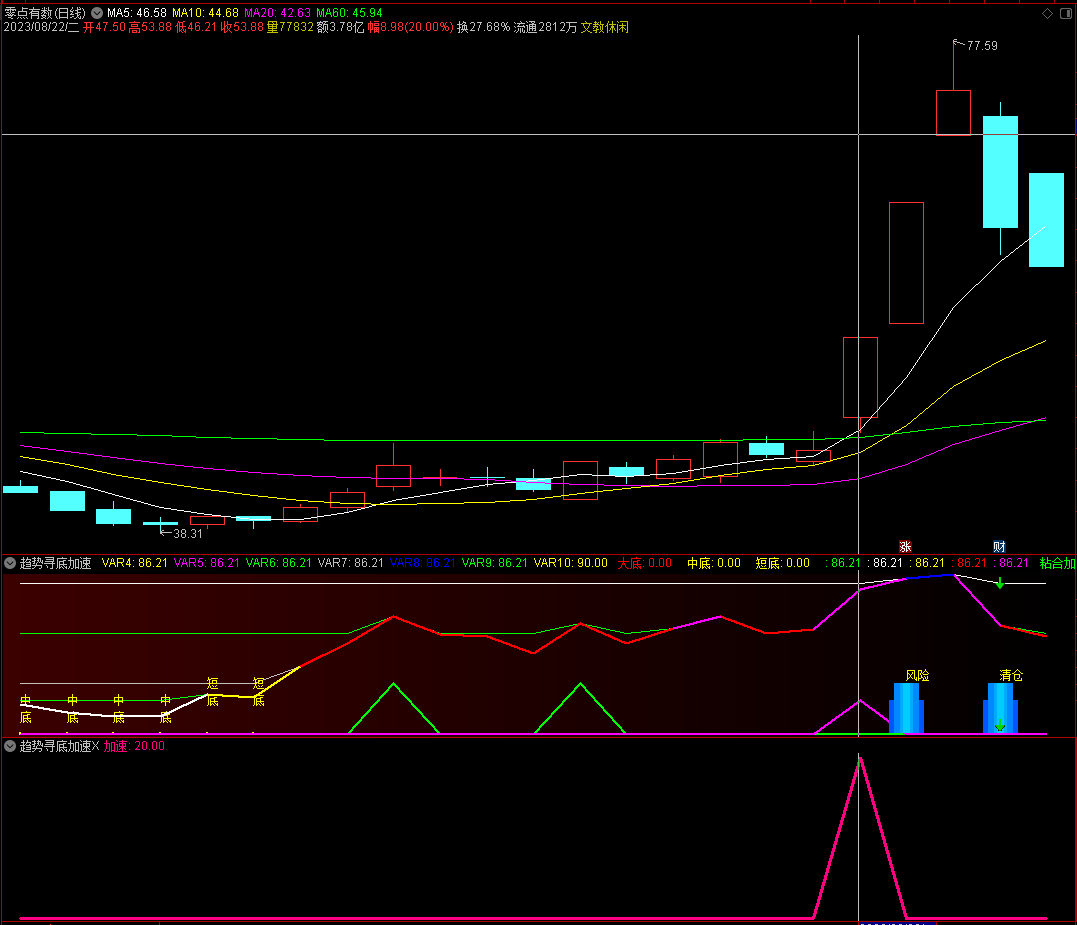Screen dimensions: 1077x925
Task: Click the low price 低46.21
Action: click(196, 27)
